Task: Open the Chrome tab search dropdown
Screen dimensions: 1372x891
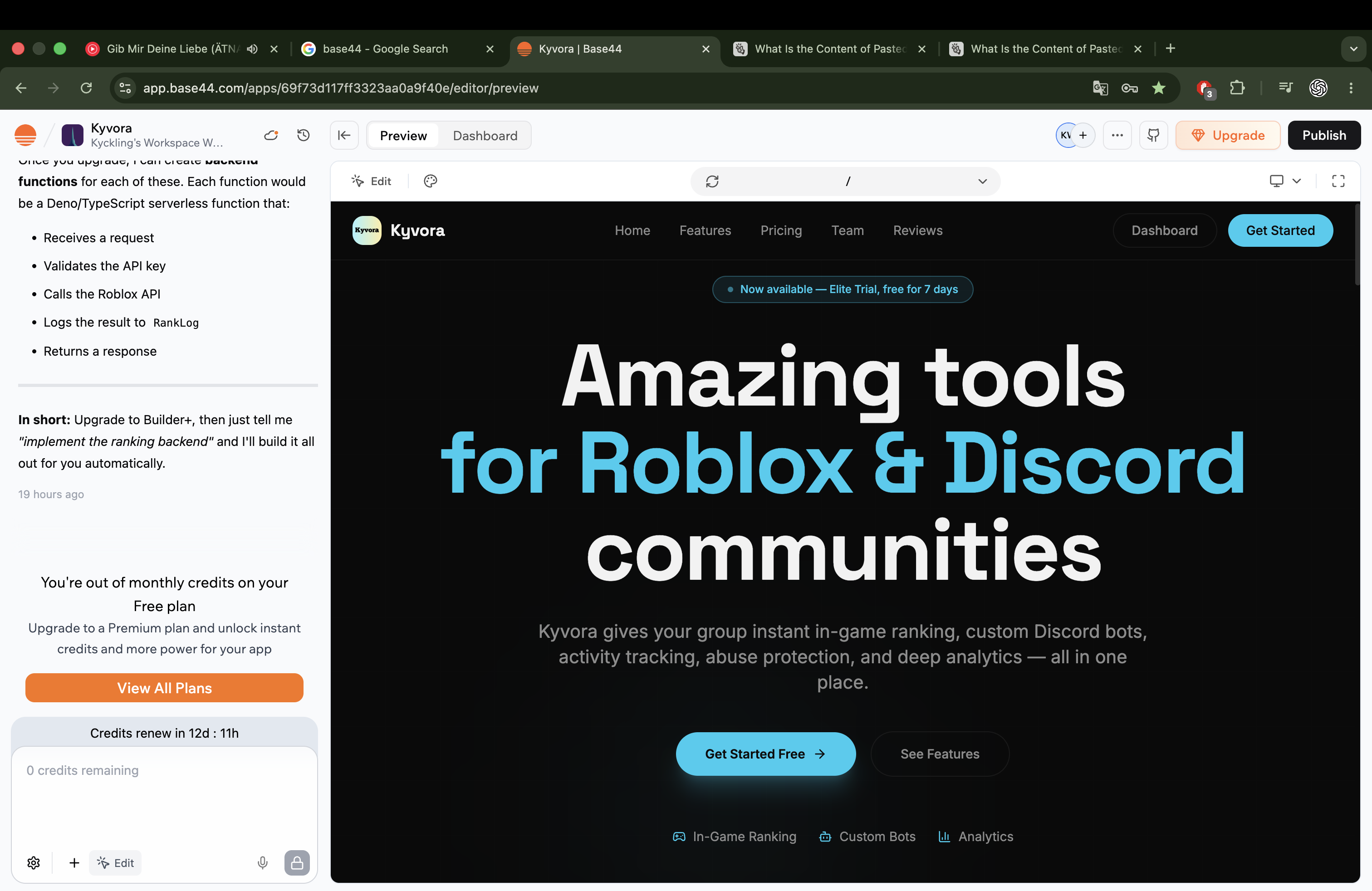Action: [x=1353, y=49]
